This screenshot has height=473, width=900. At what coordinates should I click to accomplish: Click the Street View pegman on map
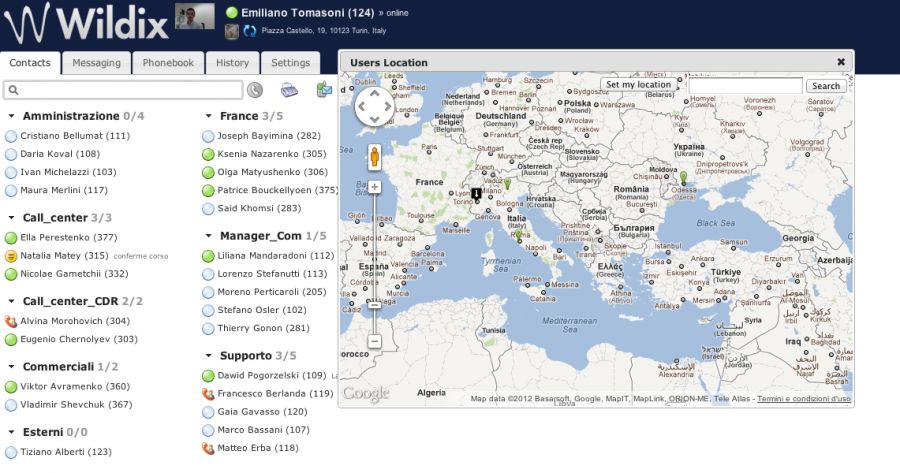point(374,156)
